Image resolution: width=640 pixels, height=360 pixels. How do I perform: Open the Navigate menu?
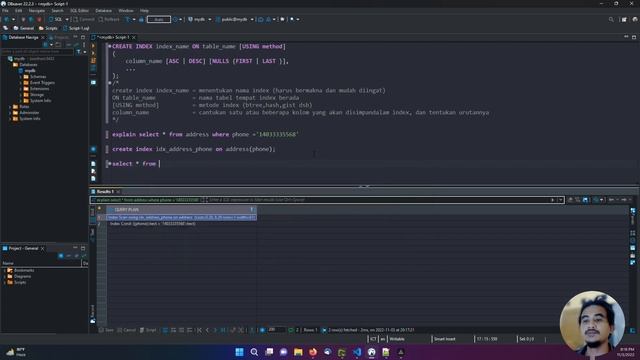[x=37, y=11]
